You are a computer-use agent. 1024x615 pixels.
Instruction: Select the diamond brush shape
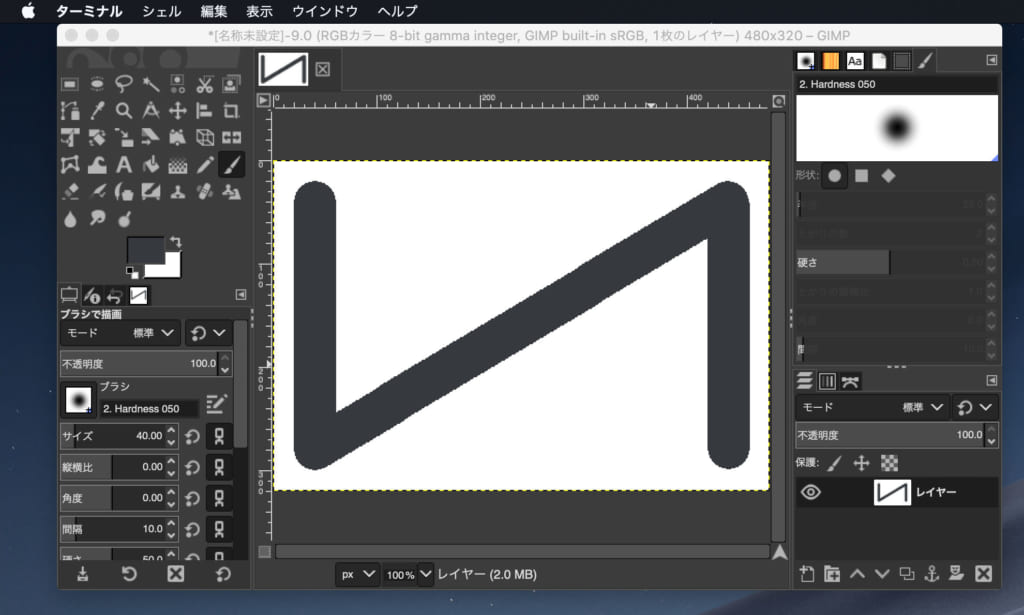pyautogui.click(x=889, y=175)
